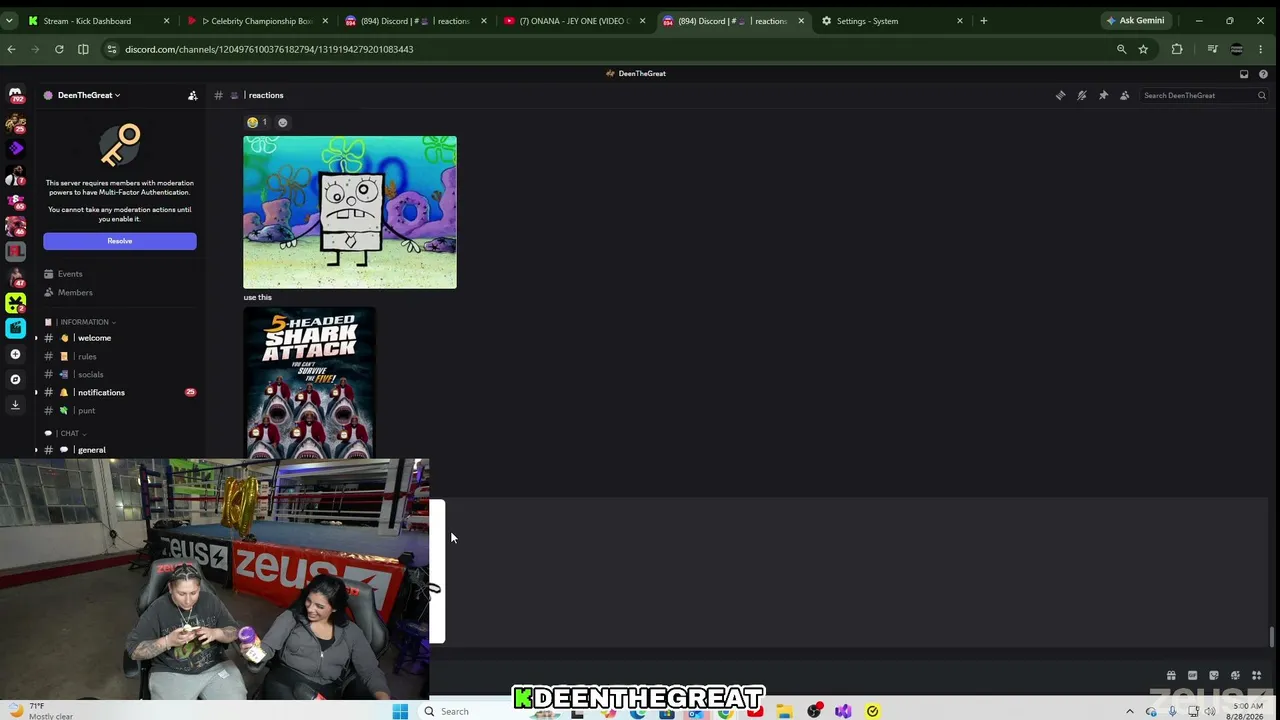Open the Discord help question mark icon
Screen dimensions: 1280x720
[x=1263, y=74]
